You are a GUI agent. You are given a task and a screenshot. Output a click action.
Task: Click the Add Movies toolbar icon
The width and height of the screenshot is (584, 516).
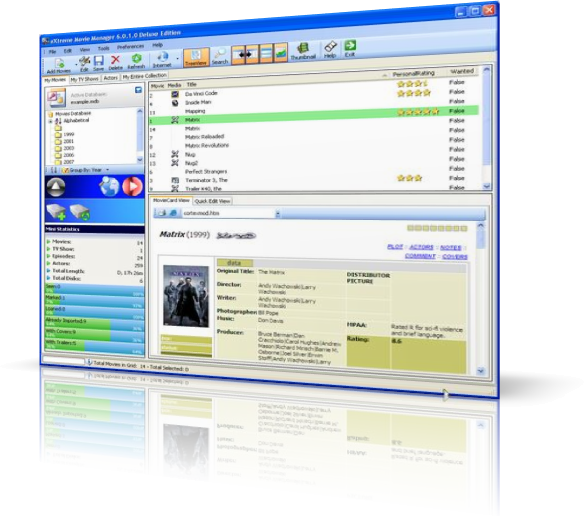coord(60,63)
